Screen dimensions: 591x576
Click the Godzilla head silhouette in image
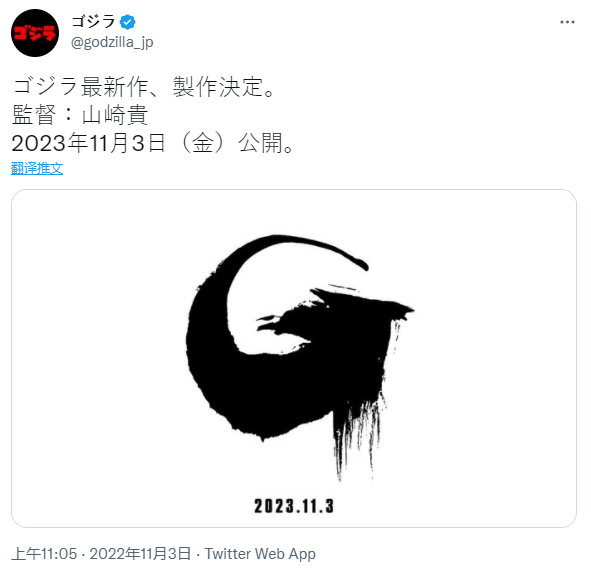coord(335,315)
